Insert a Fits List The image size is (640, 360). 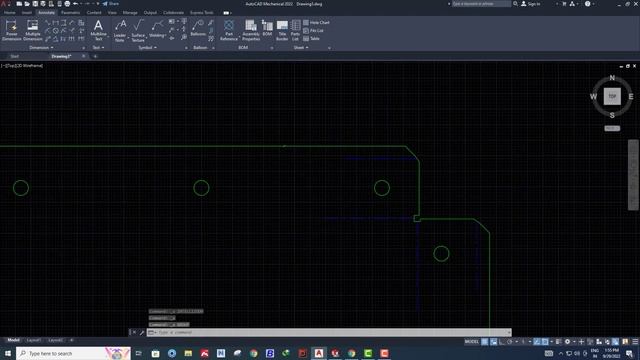[313, 31]
